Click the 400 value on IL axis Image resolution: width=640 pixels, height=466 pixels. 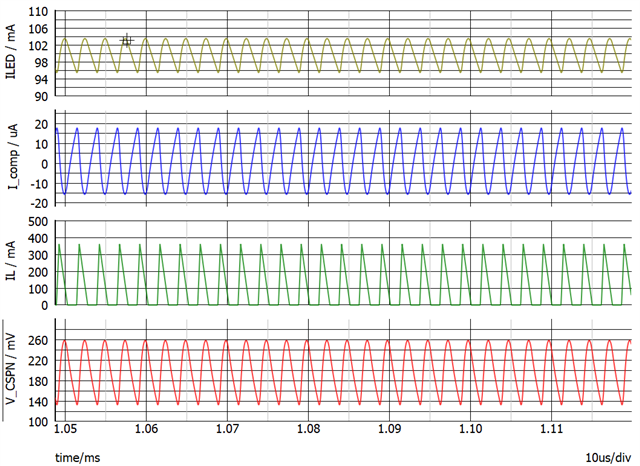[x=38, y=238]
